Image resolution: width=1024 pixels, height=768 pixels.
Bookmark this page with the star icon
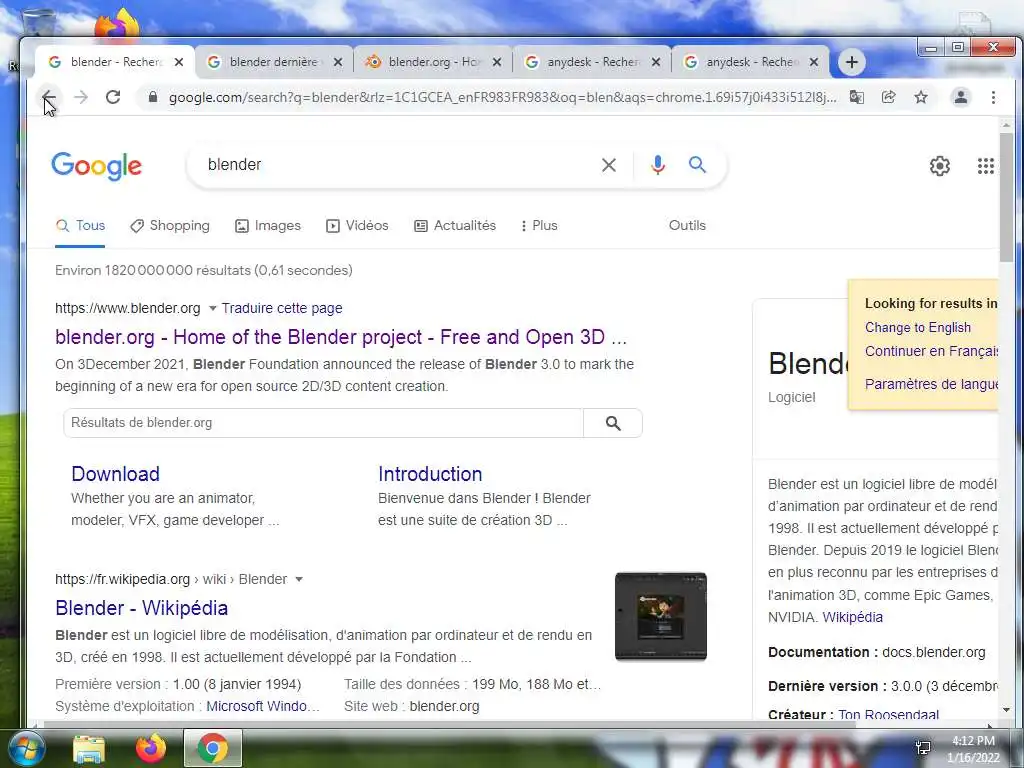point(921,97)
